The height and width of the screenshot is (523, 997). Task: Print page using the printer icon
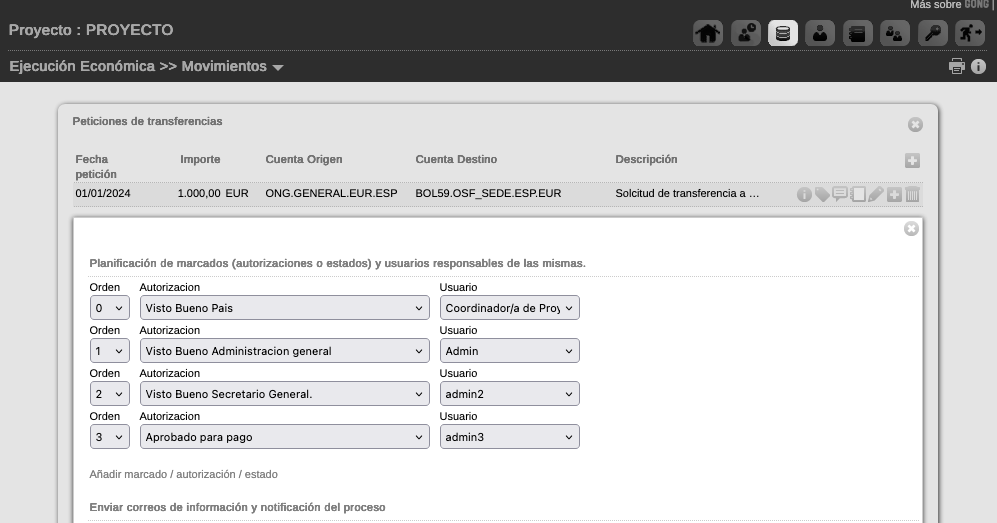point(957,66)
